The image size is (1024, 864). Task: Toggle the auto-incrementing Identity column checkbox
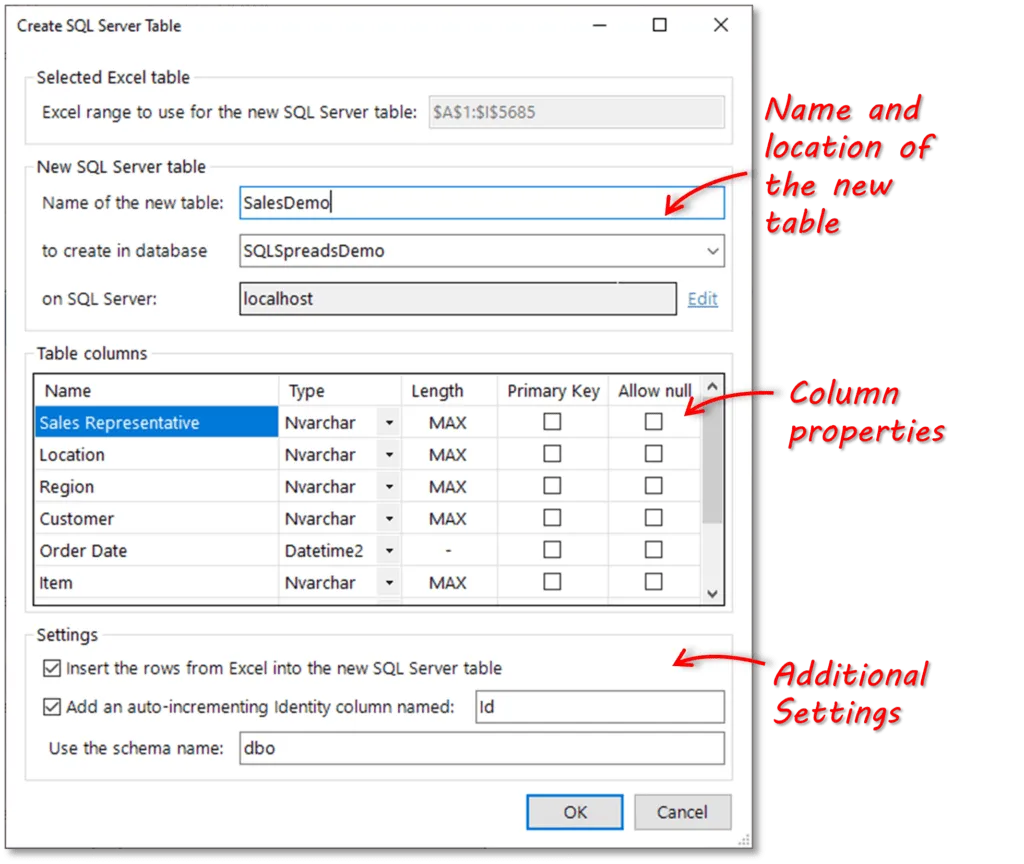point(53,707)
